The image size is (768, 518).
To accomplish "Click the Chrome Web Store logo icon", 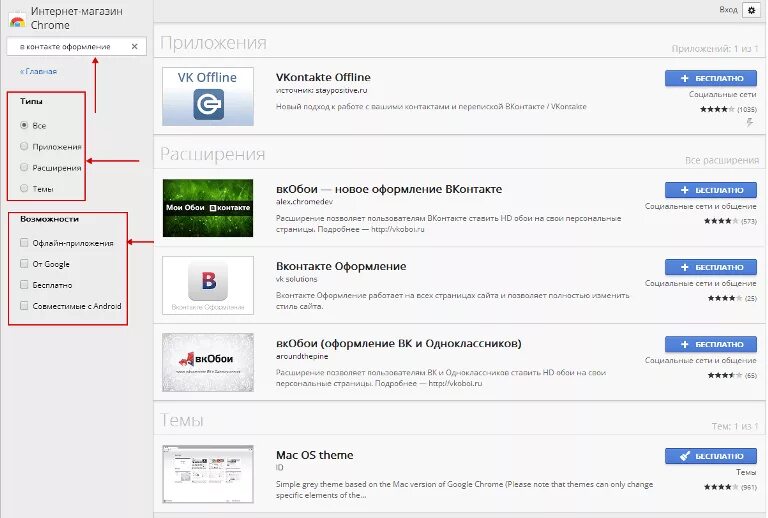I will [17, 21].
